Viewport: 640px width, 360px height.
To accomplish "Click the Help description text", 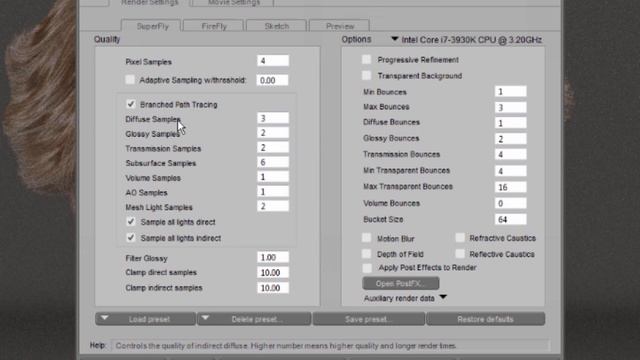I will tap(286, 346).
